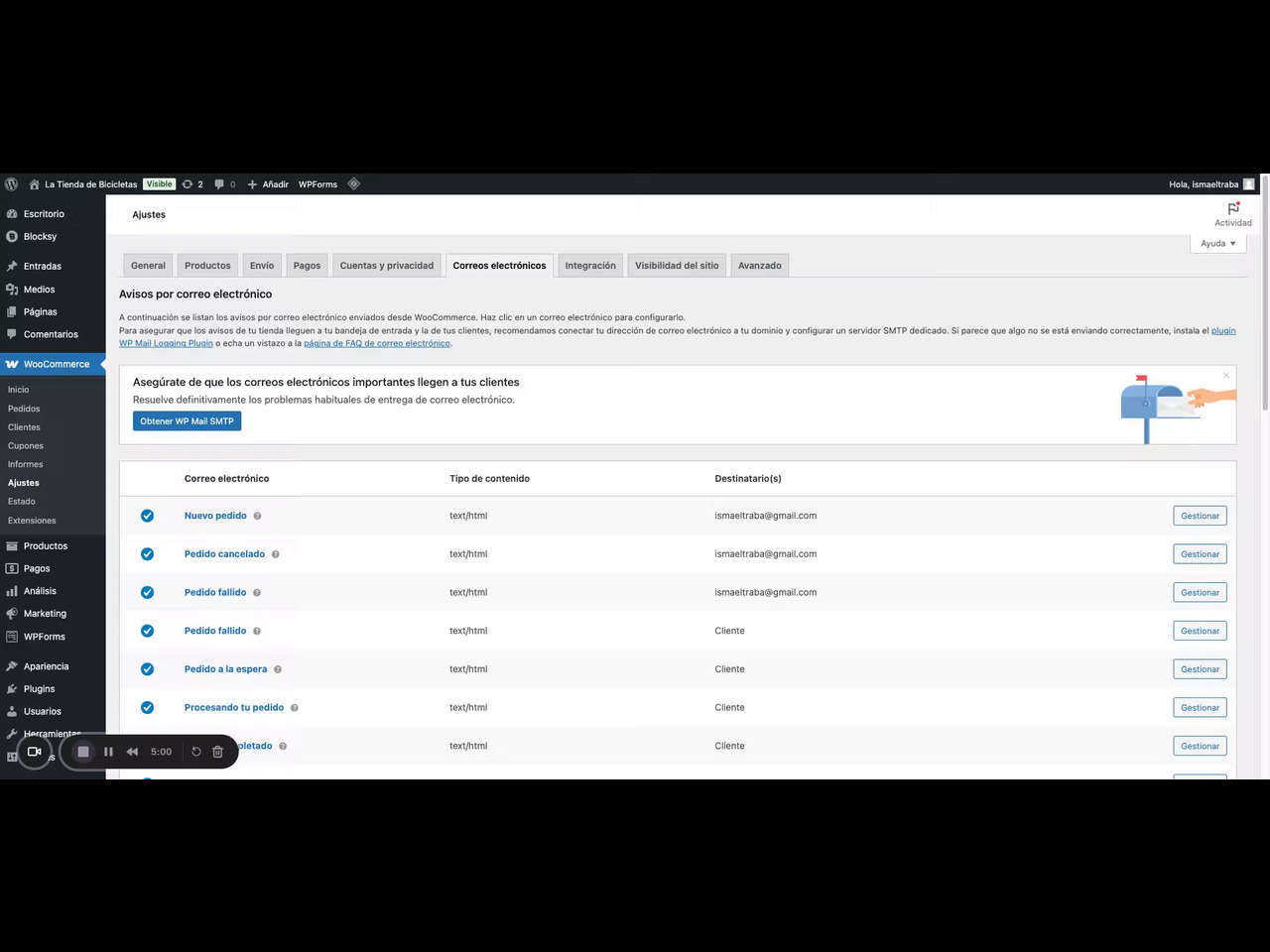The image size is (1270, 952).
Task: Click the Escritorio dashboard icon
Action: pos(12,214)
